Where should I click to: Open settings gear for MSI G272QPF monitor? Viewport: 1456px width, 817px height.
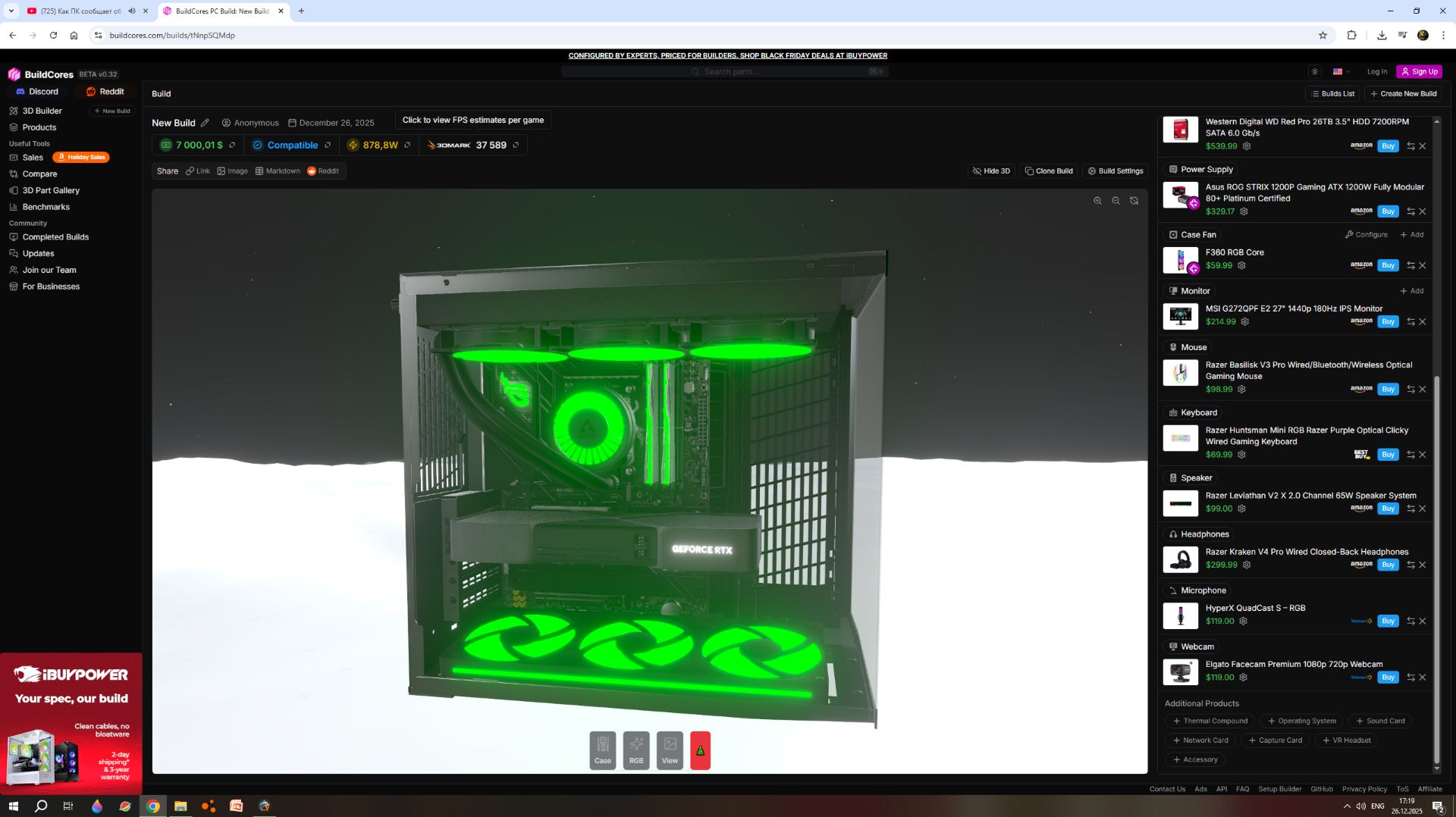(x=1244, y=321)
